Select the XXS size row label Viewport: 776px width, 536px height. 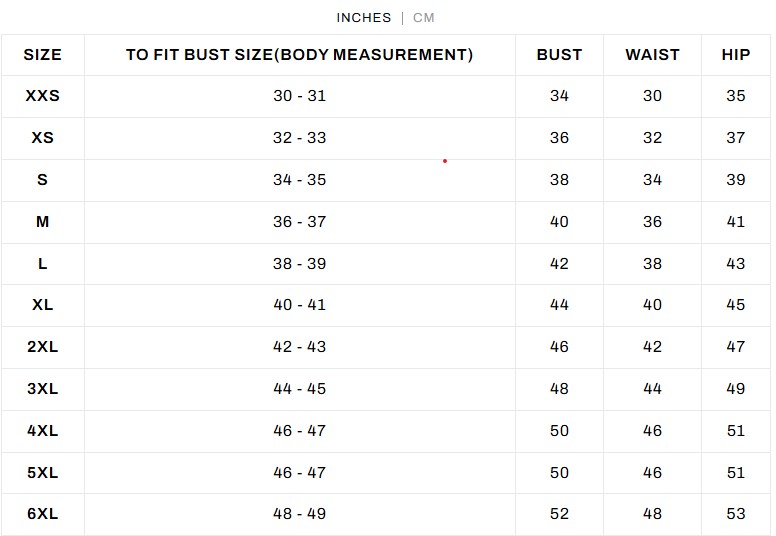[x=42, y=96]
